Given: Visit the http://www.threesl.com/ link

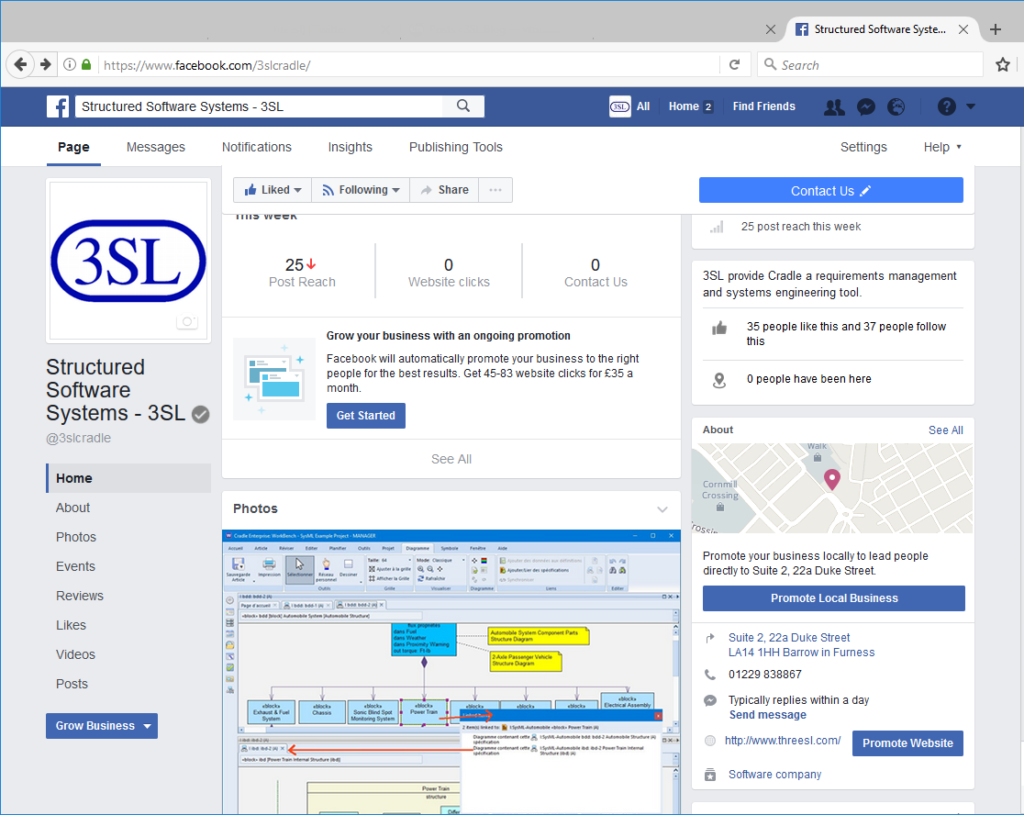Looking at the screenshot, I should click(x=782, y=740).
